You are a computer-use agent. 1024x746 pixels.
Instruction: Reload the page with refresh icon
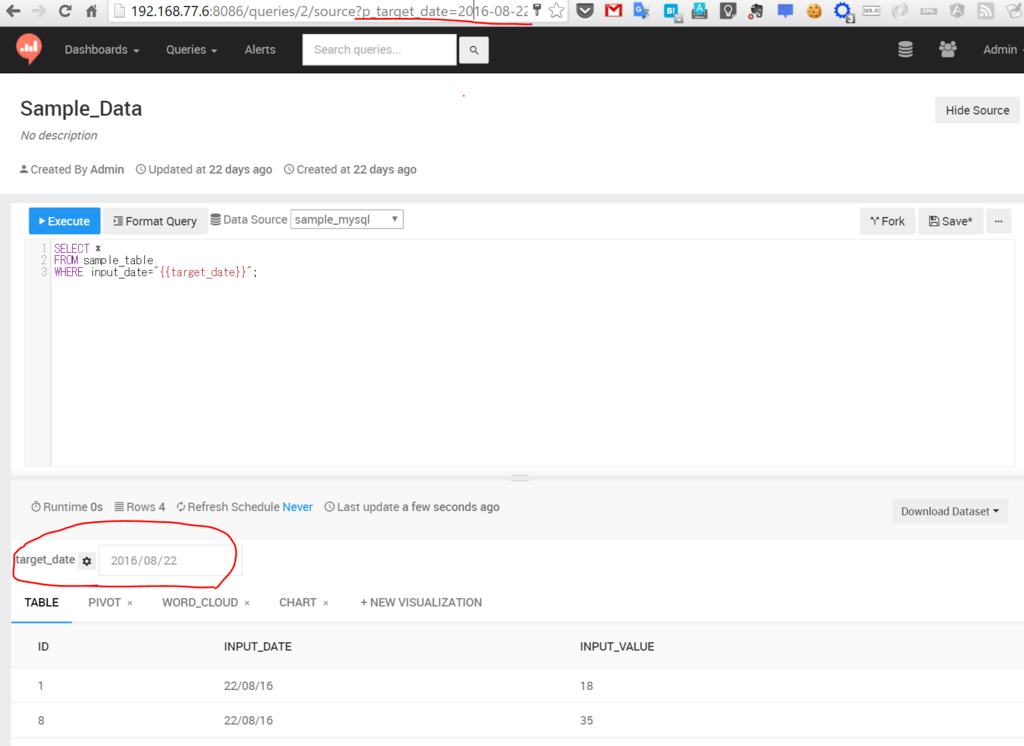[x=65, y=10]
